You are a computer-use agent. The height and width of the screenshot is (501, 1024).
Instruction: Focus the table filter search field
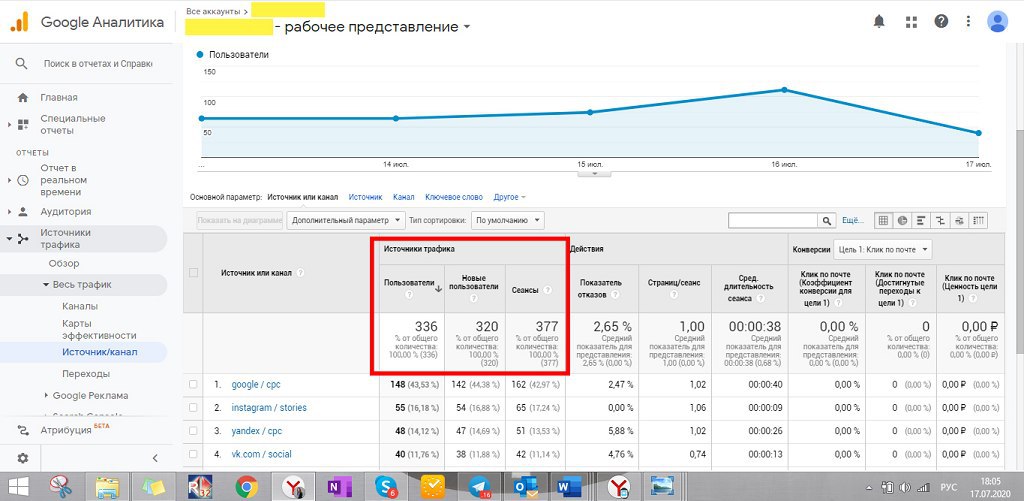(773, 221)
